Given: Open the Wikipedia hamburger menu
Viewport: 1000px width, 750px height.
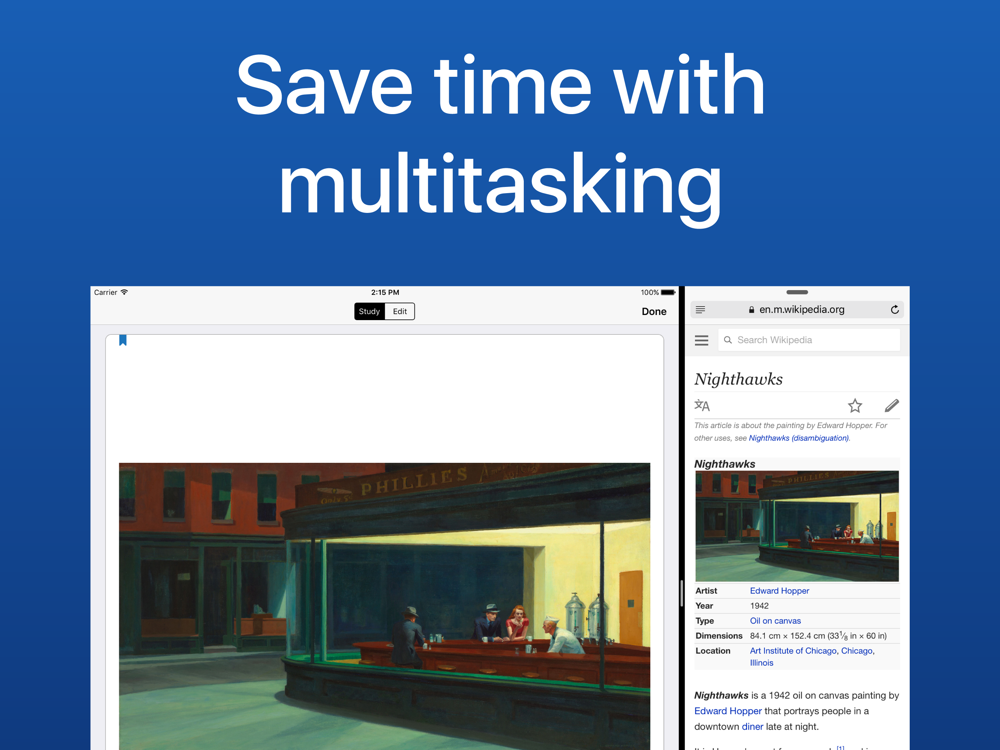Looking at the screenshot, I should (702, 340).
